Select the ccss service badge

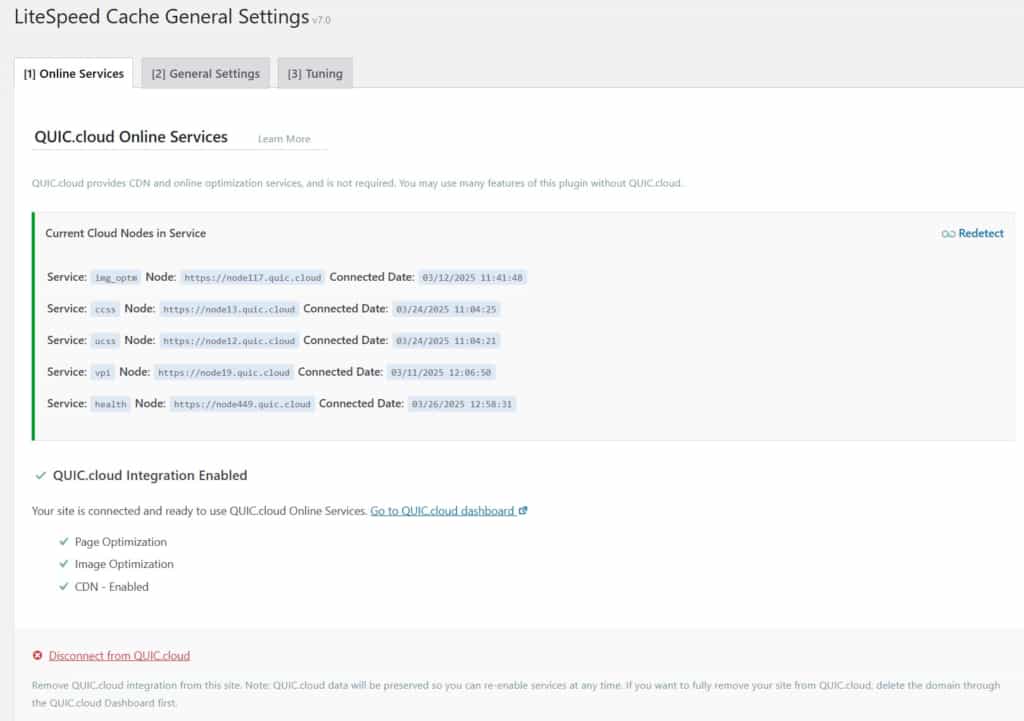click(104, 309)
